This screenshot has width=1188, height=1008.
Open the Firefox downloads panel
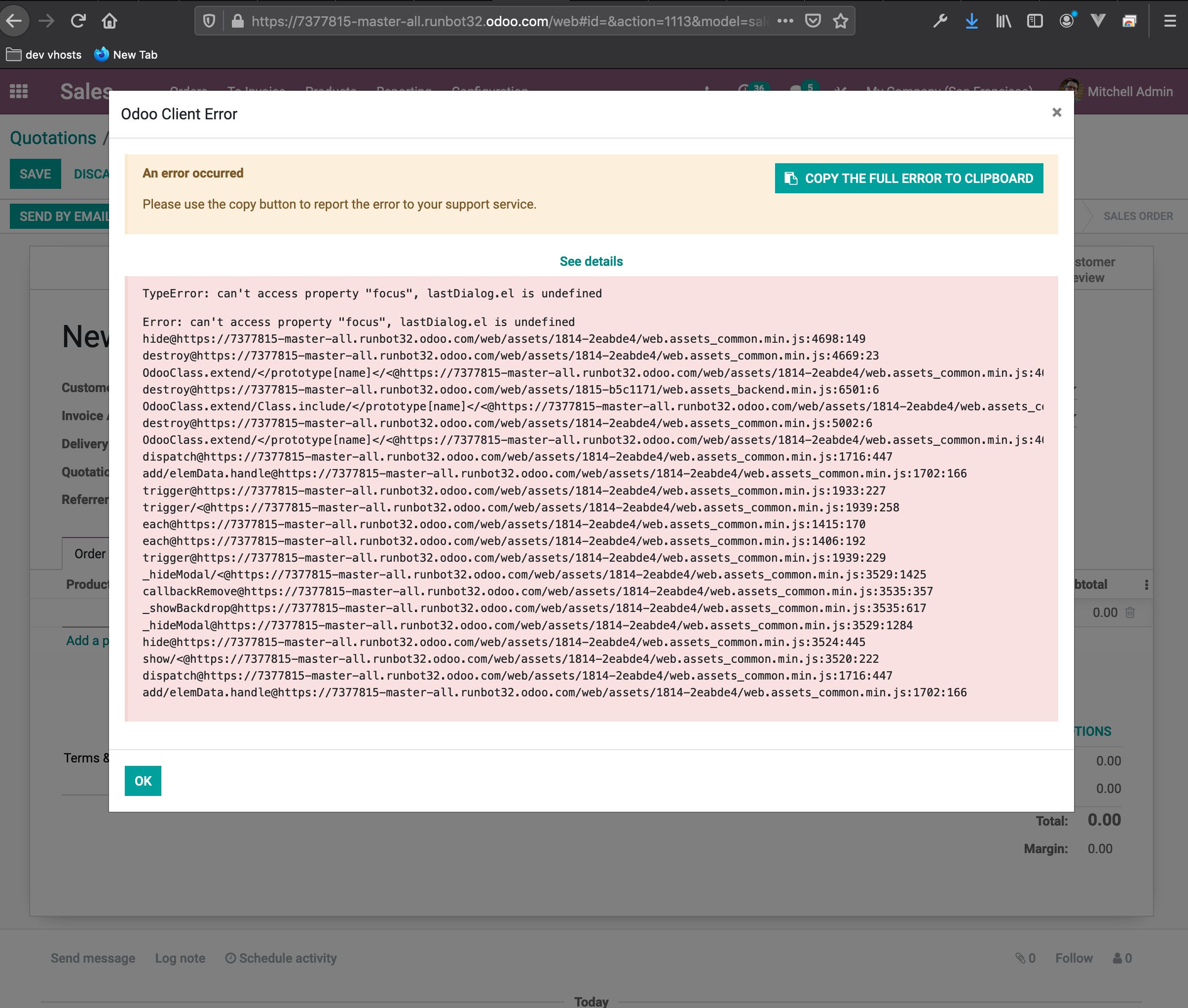click(x=971, y=21)
